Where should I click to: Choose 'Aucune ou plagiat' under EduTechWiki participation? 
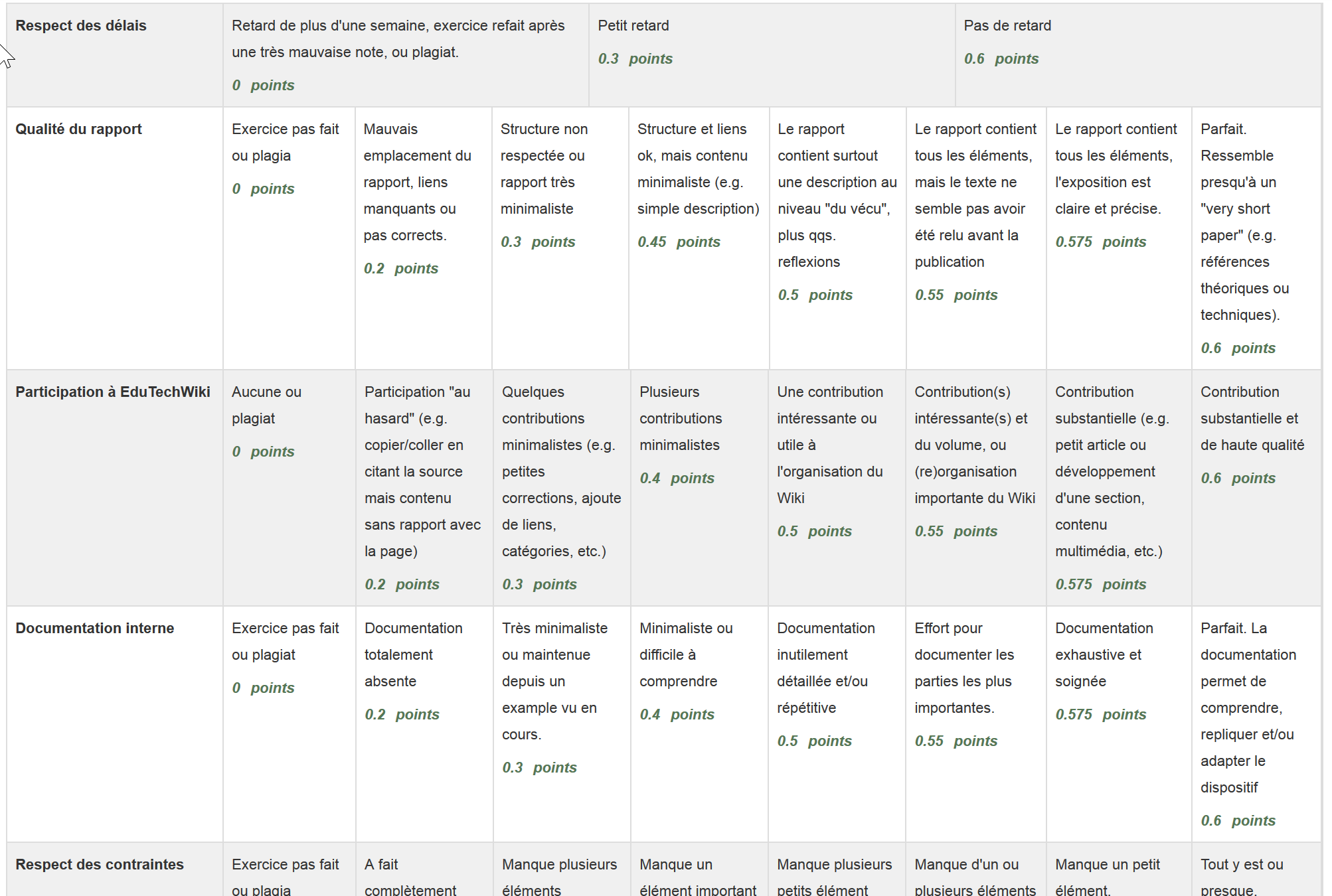pyautogui.click(x=289, y=488)
